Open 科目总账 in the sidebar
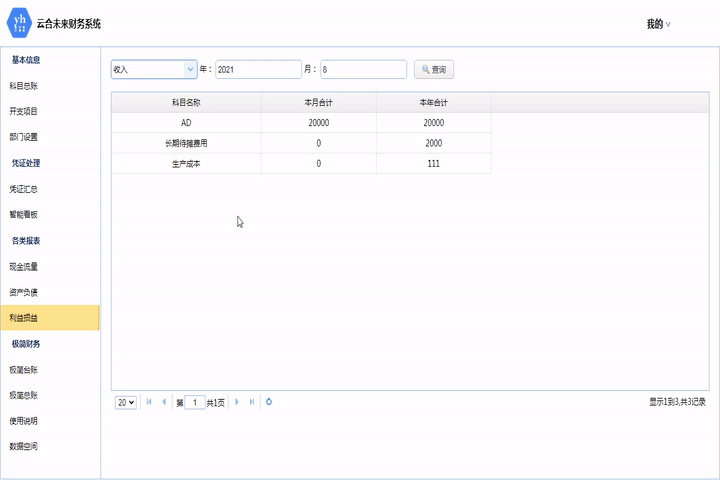The height and width of the screenshot is (480, 720). 24,86
